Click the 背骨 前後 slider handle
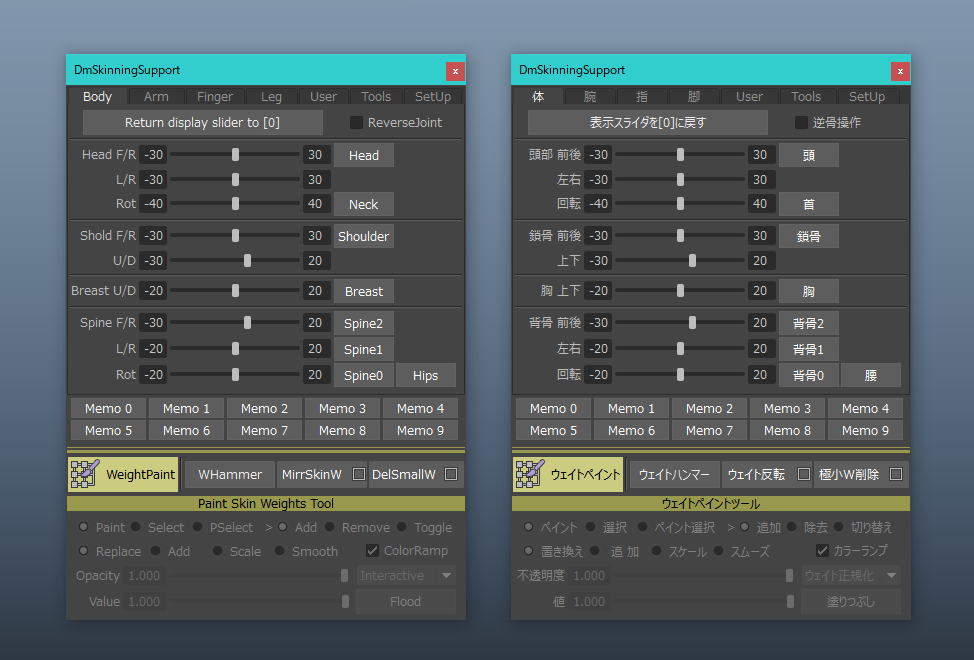The height and width of the screenshot is (660, 974). coord(692,323)
